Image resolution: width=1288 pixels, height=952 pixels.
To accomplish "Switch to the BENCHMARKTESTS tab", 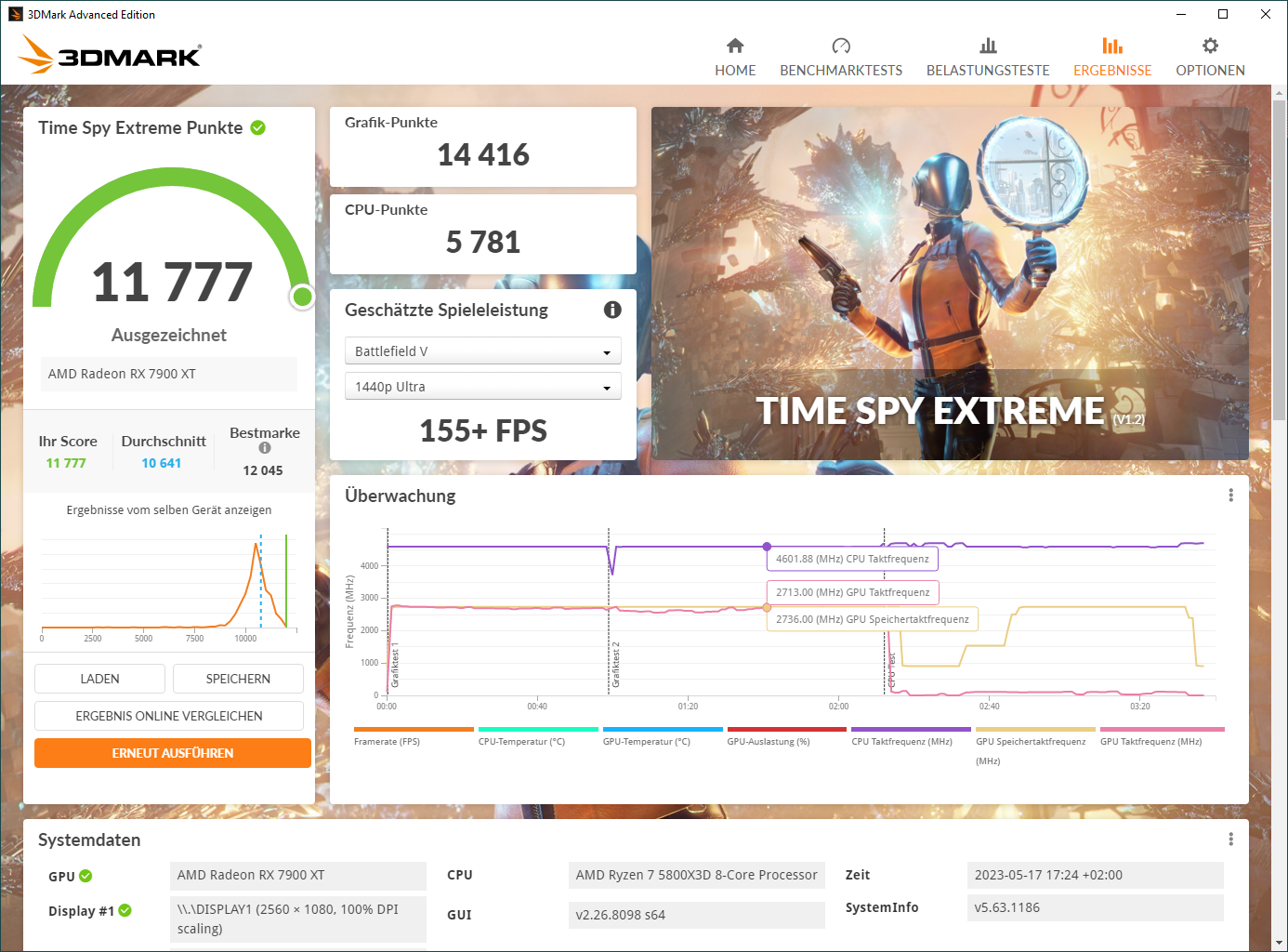I will (x=841, y=58).
